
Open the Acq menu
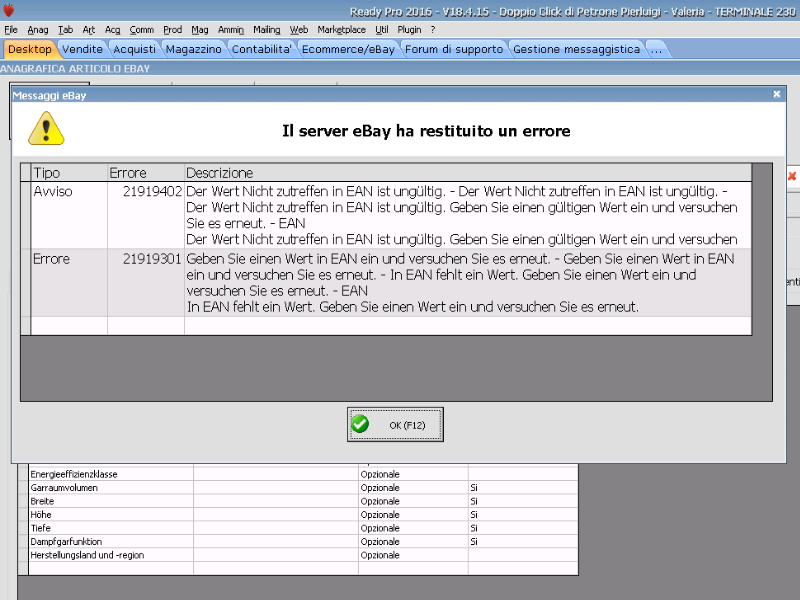coord(112,30)
